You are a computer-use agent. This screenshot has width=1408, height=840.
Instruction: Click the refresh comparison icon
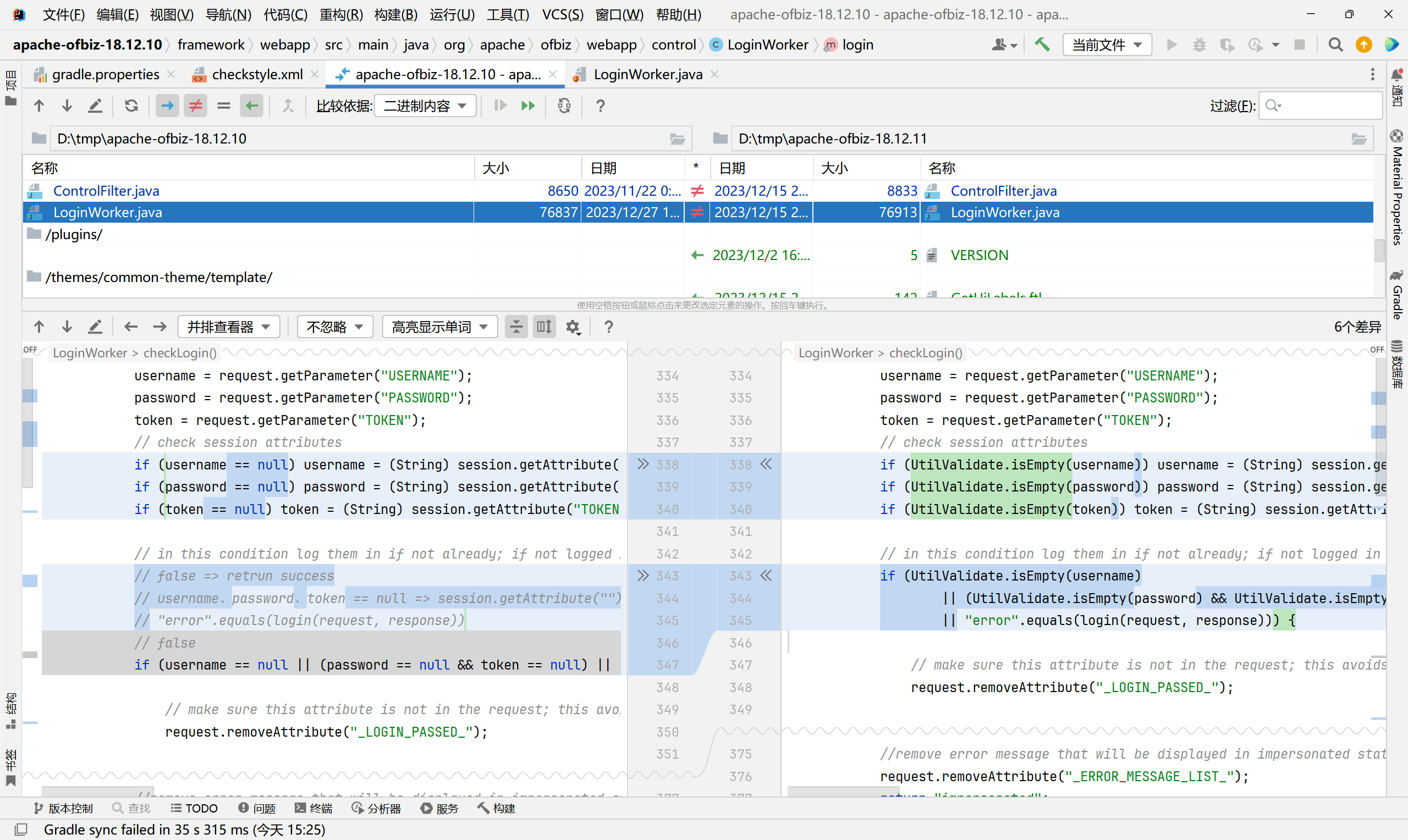(x=131, y=106)
